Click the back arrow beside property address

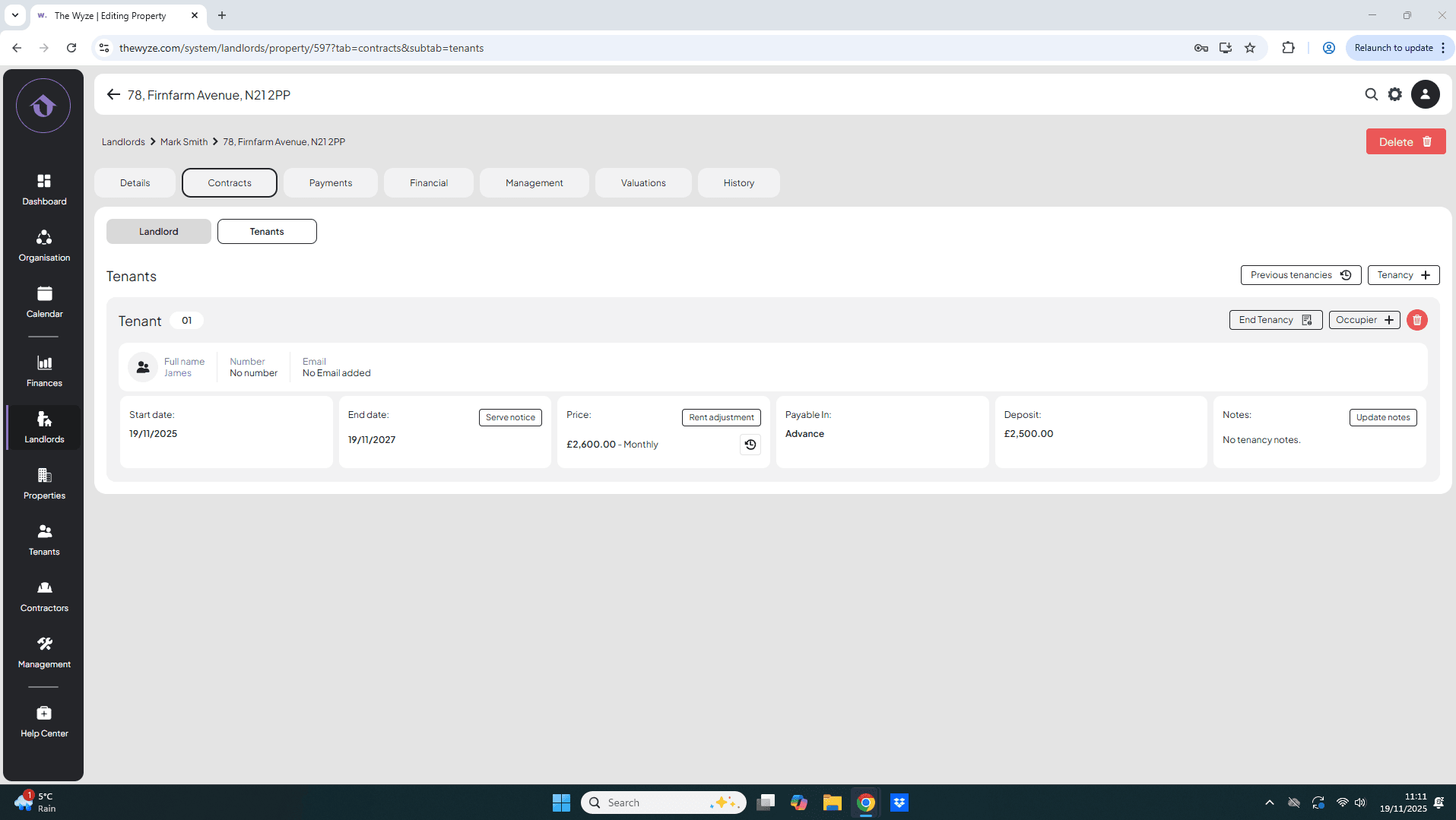coord(113,94)
